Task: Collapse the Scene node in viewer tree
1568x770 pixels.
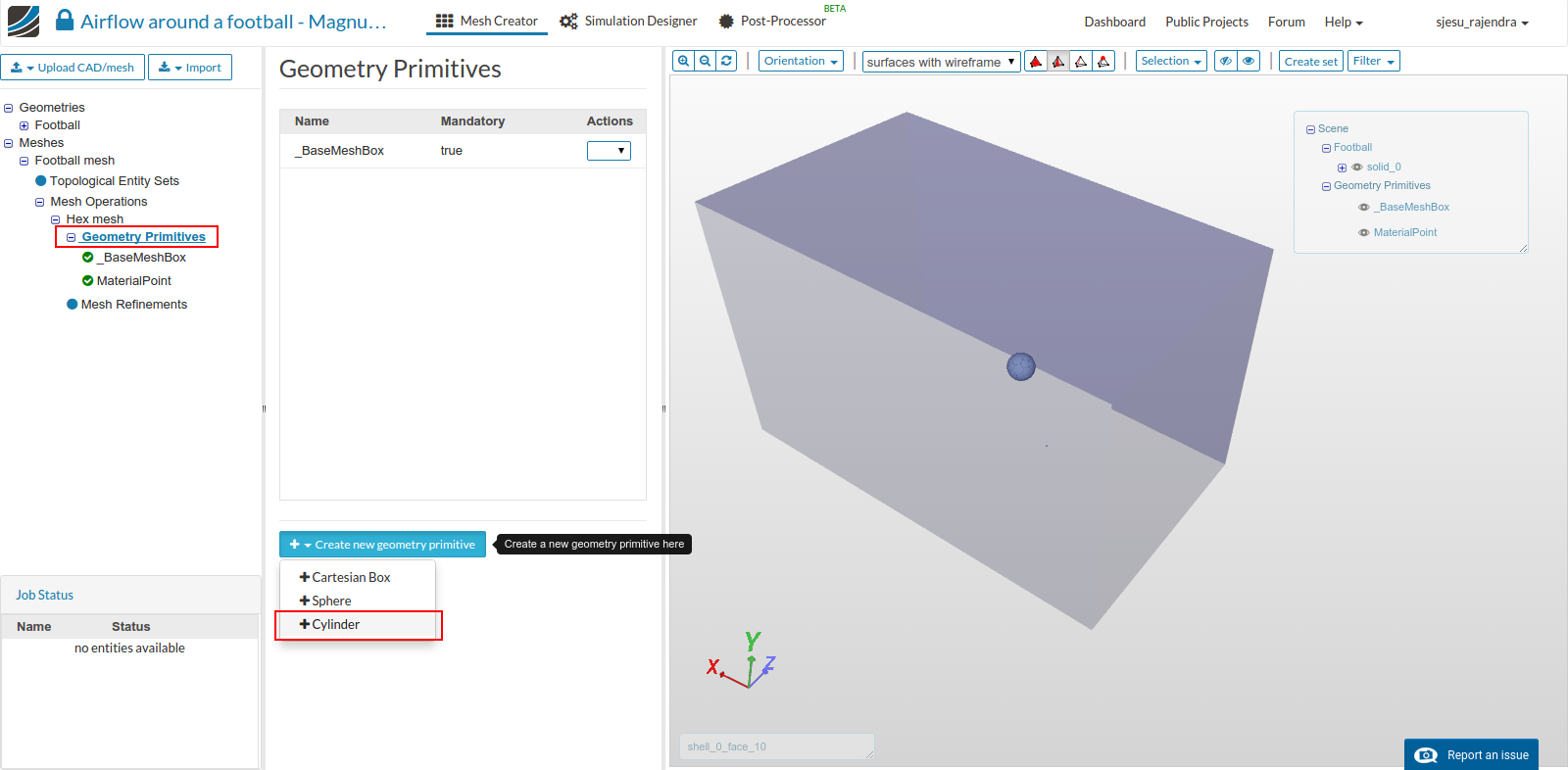Action: pos(1310,129)
